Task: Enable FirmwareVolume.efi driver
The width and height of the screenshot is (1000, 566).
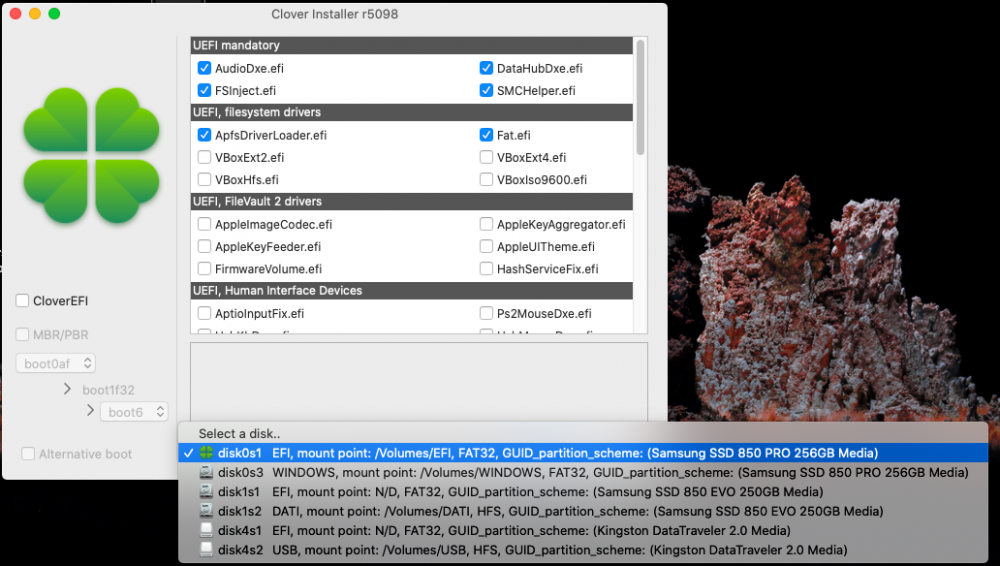Action: pos(204,269)
